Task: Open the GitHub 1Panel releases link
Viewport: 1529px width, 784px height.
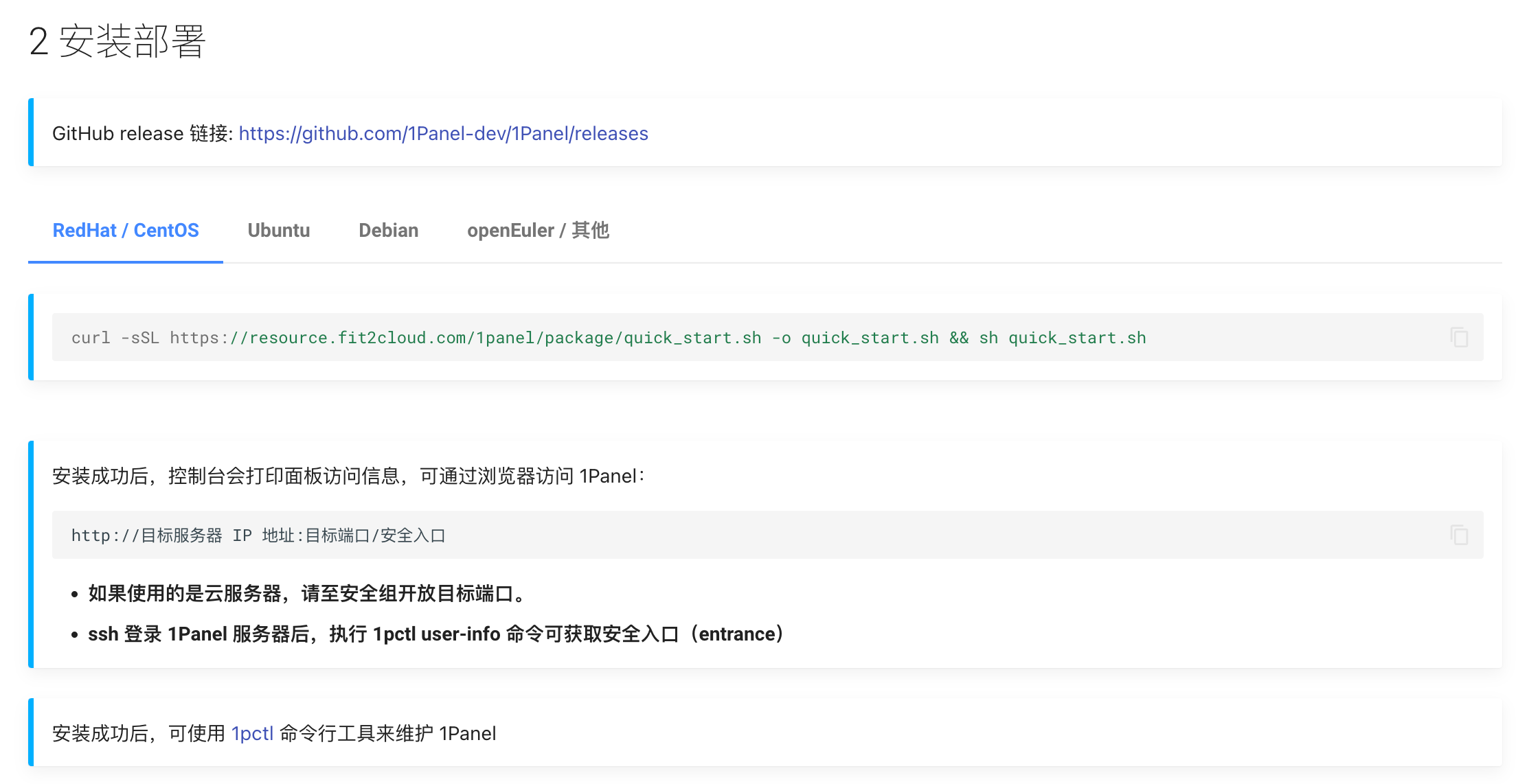Action: [x=443, y=133]
